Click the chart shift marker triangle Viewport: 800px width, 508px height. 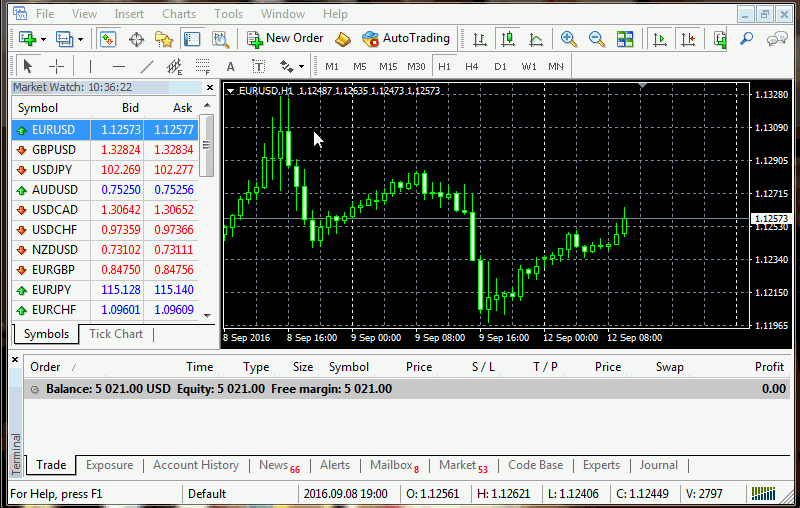(x=643, y=86)
